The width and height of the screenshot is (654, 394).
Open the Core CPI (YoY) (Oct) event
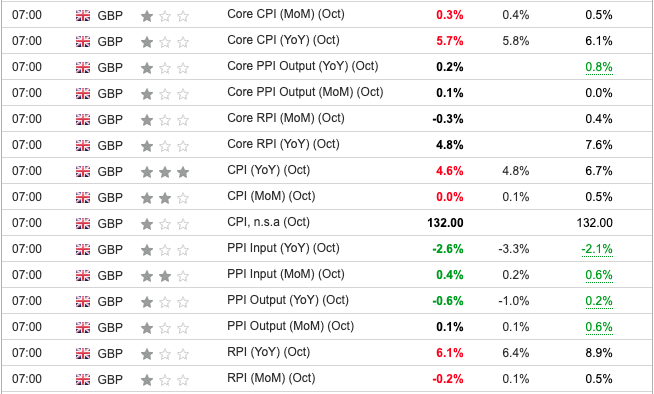pyautogui.click(x=283, y=40)
